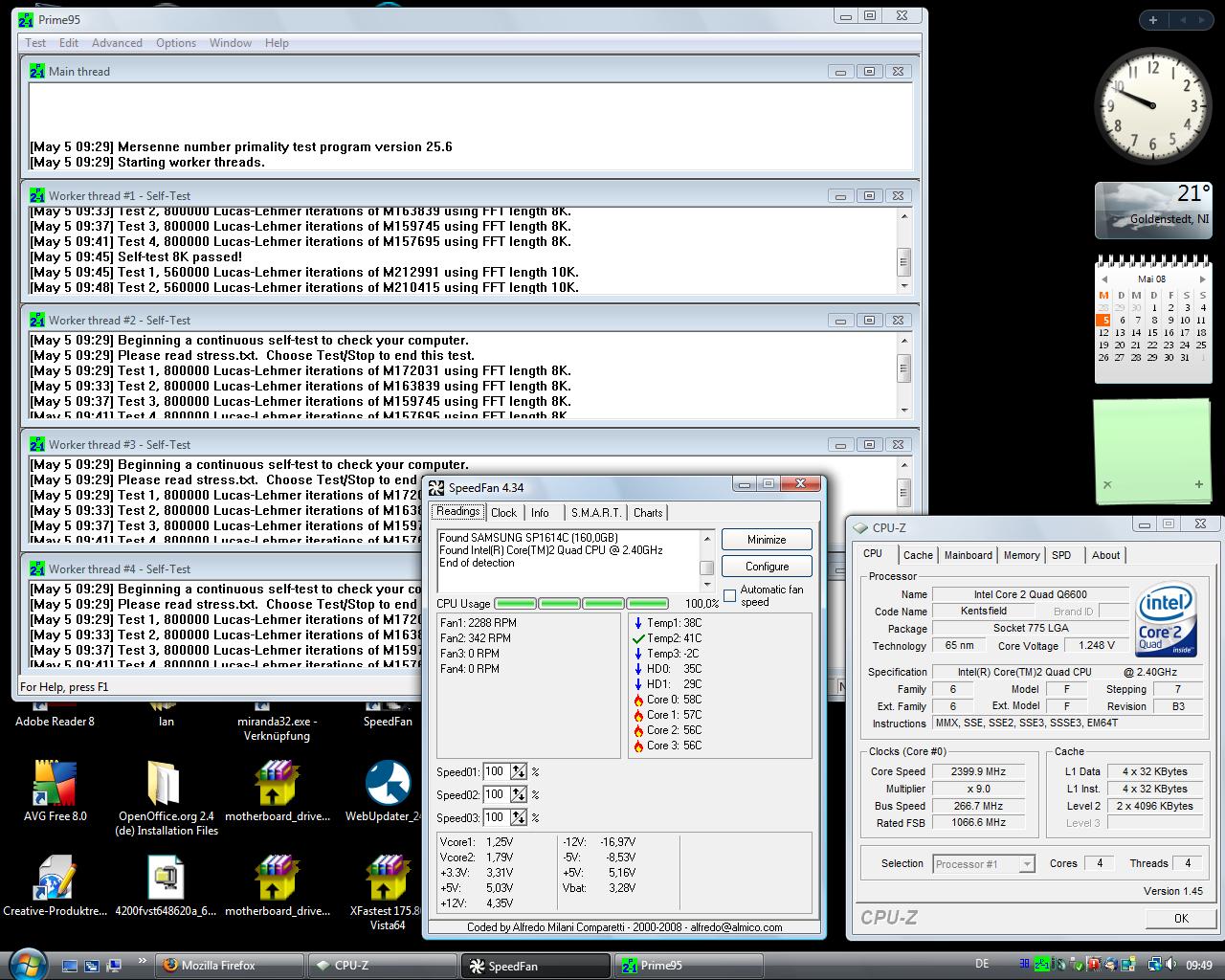Click the first CPU Usage bar in SpeedFan

[515, 604]
